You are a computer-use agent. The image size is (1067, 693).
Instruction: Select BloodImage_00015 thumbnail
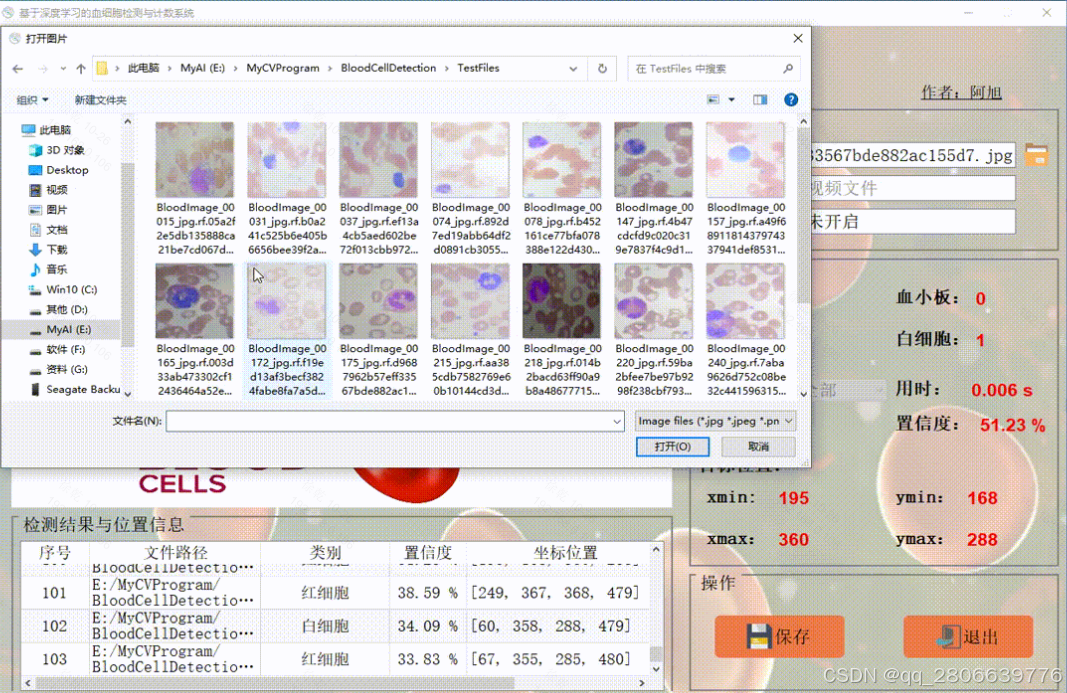click(x=195, y=160)
